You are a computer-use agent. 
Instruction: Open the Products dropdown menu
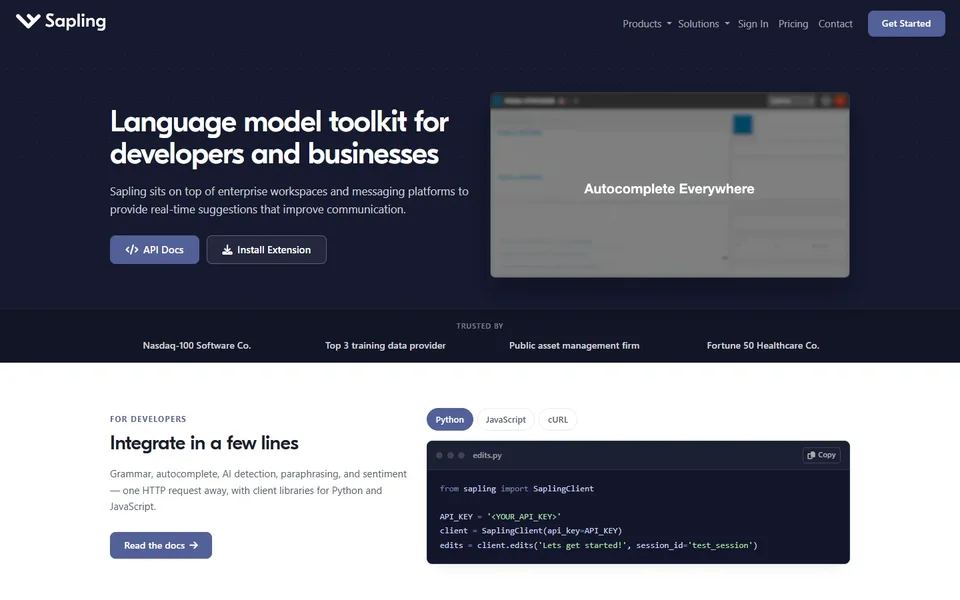point(647,24)
